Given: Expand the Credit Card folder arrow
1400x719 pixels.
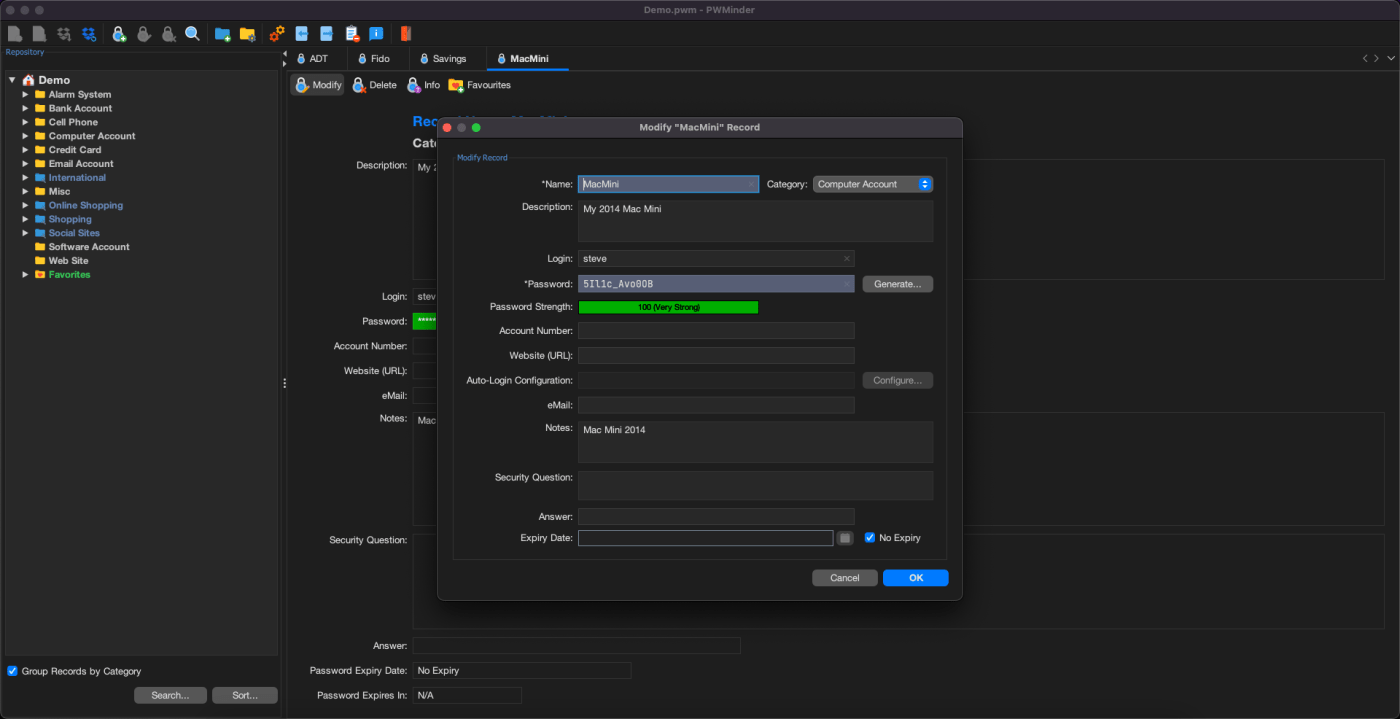Looking at the screenshot, I should coord(26,150).
